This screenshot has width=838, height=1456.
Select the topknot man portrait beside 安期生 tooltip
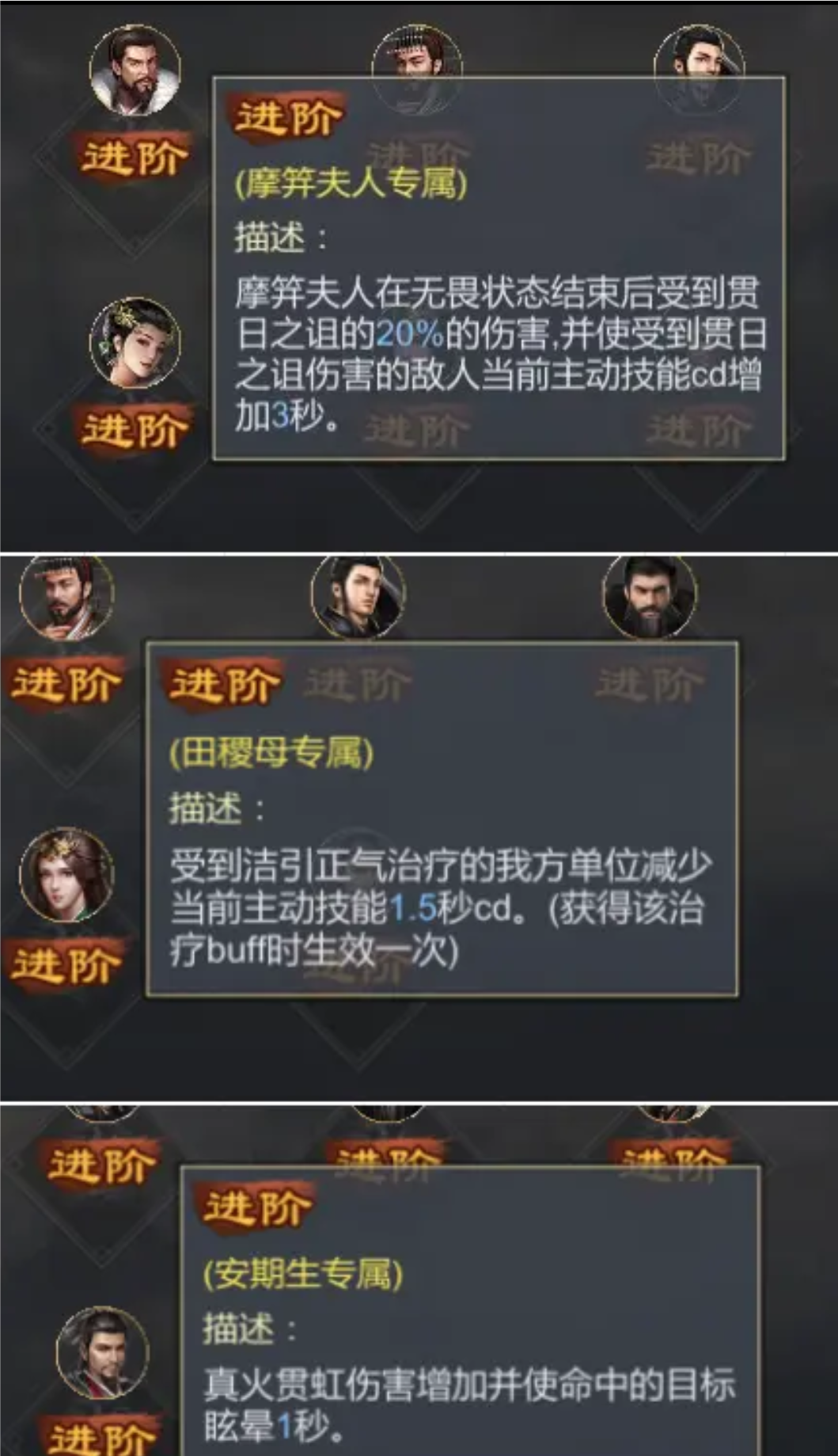click(x=103, y=1352)
